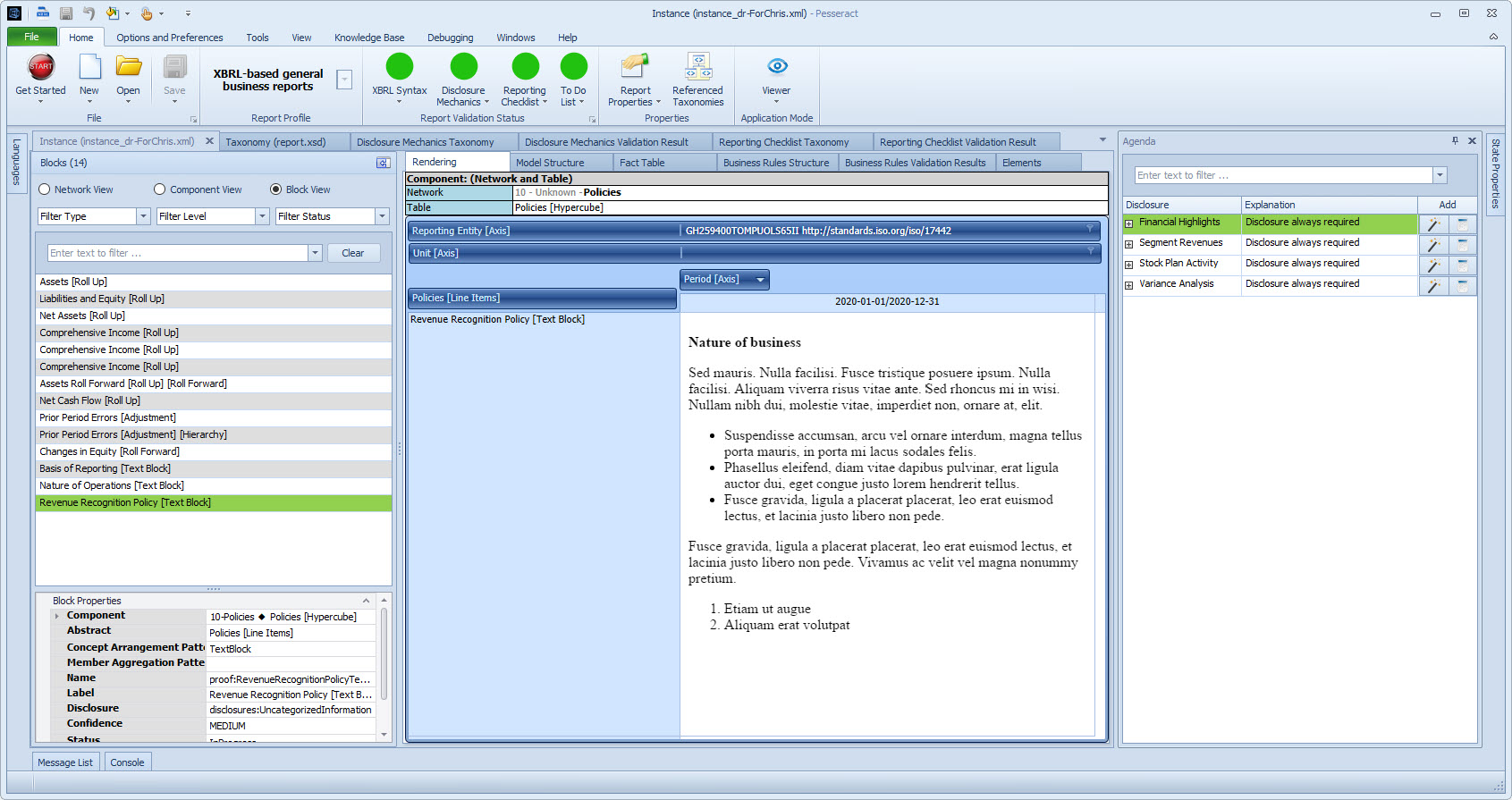Open the Agenda filter dropdown arrow
This screenshot has width=1512, height=800.
(1440, 175)
